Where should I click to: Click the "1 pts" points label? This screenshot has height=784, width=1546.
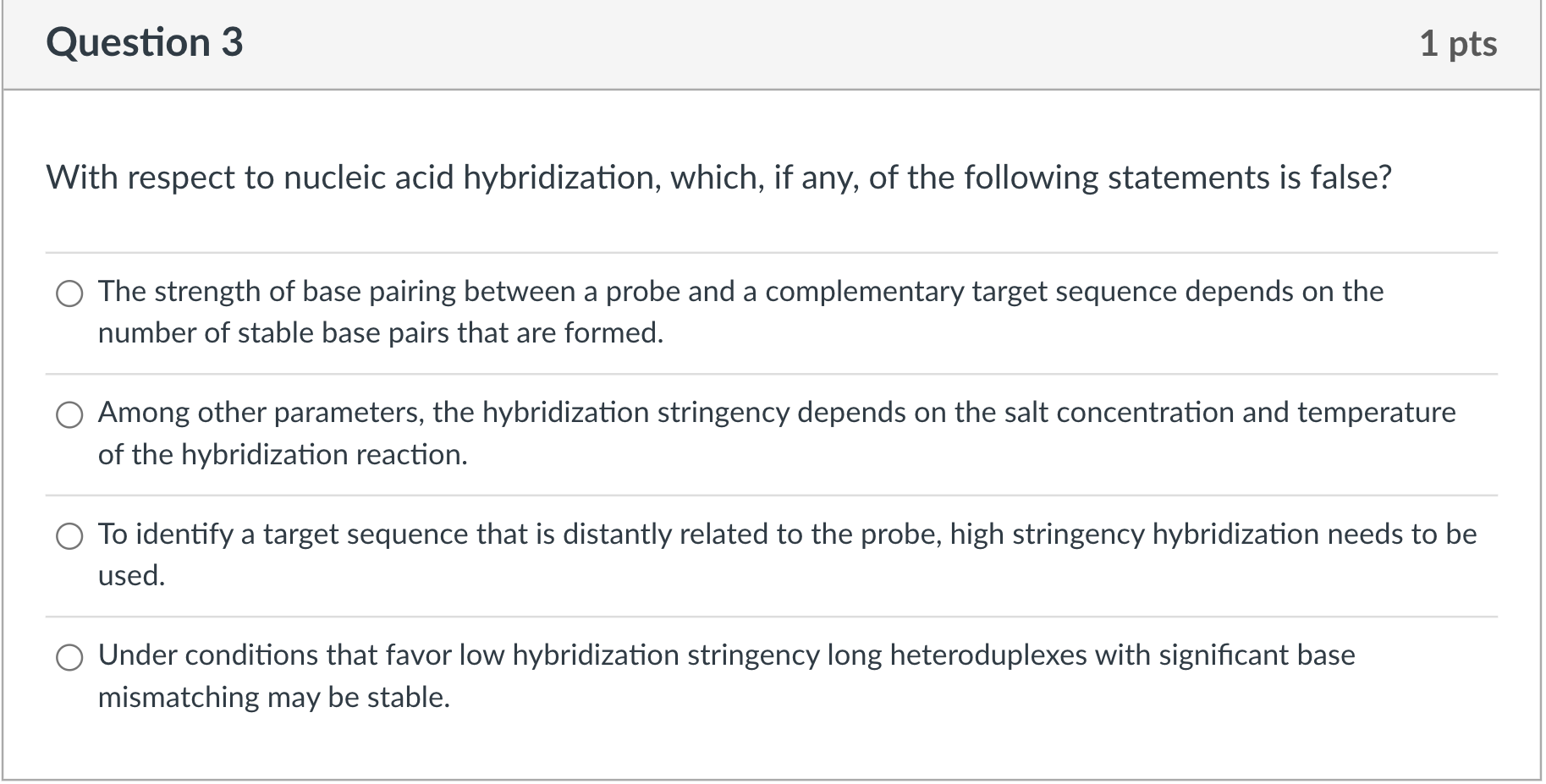point(1458,44)
